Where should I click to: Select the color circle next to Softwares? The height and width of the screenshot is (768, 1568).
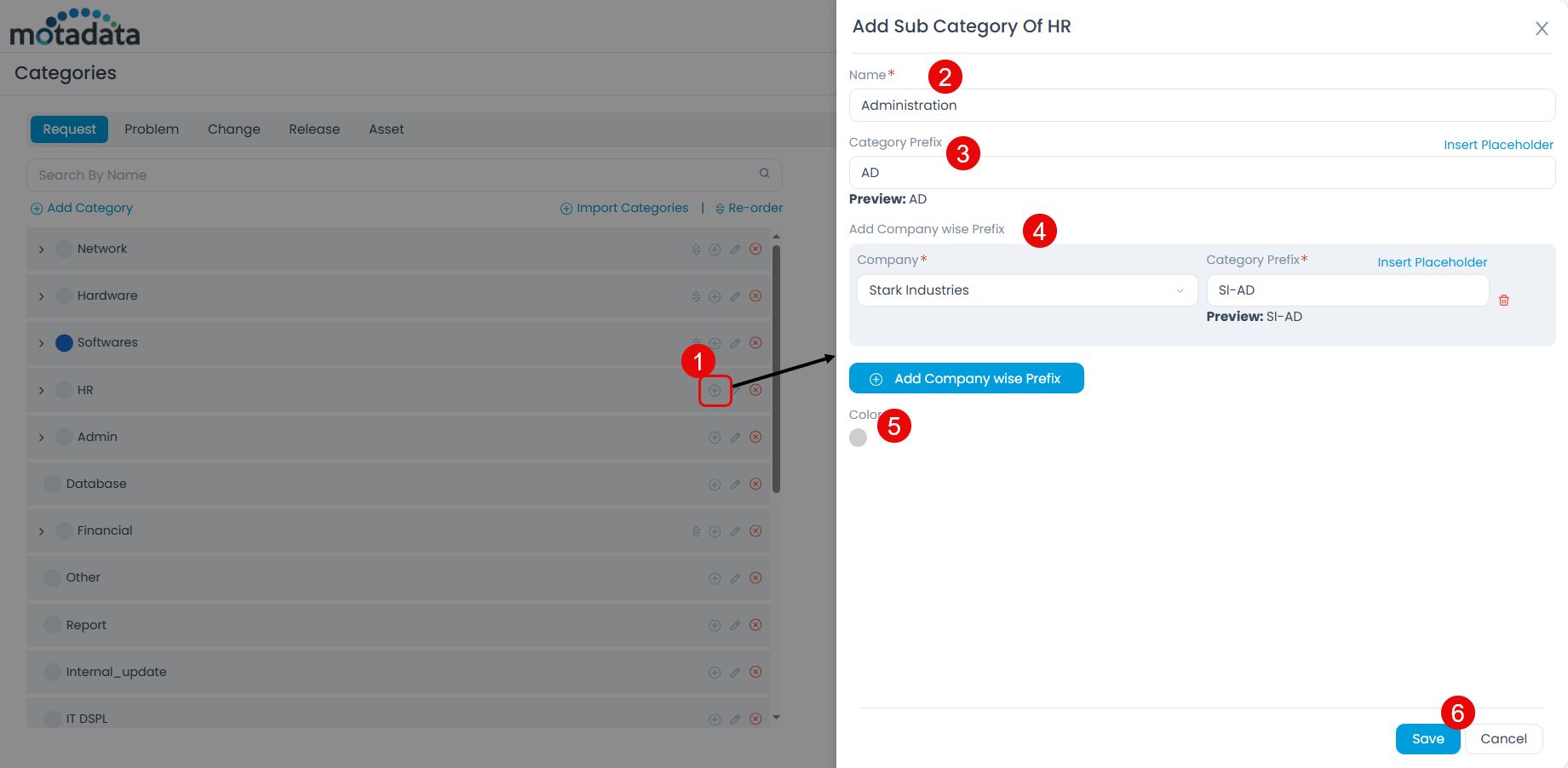(64, 342)
